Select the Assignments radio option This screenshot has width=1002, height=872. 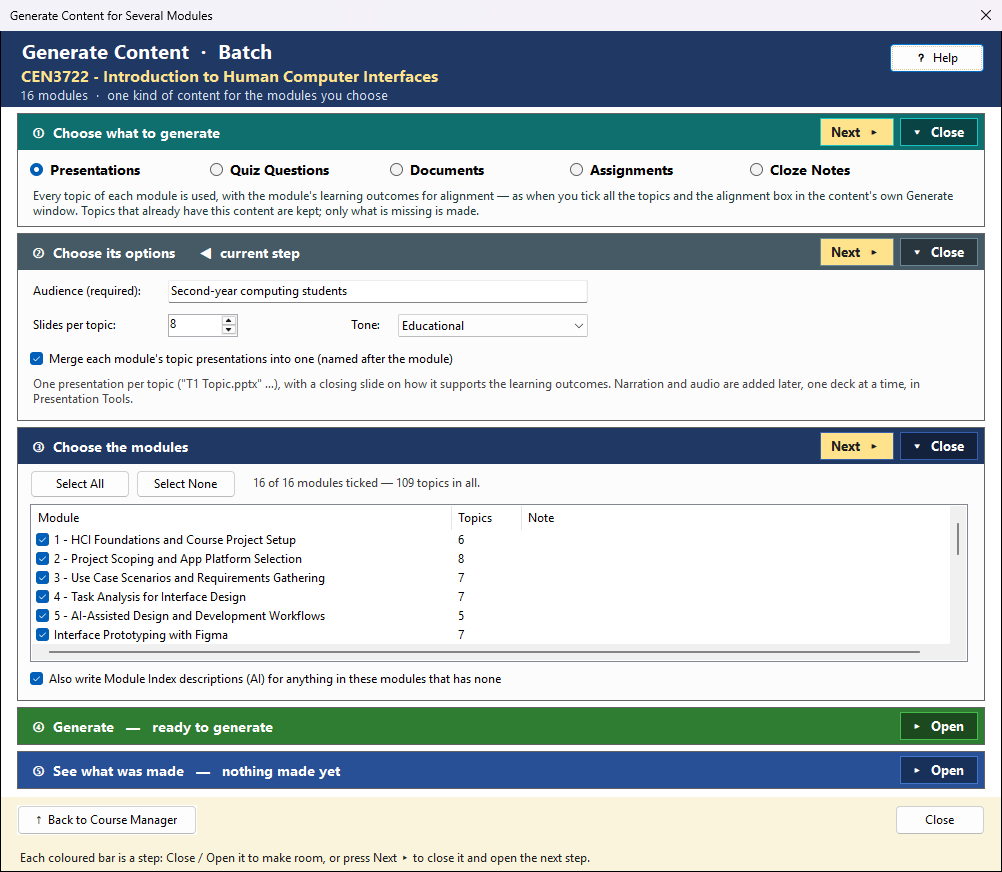[621, 170]
